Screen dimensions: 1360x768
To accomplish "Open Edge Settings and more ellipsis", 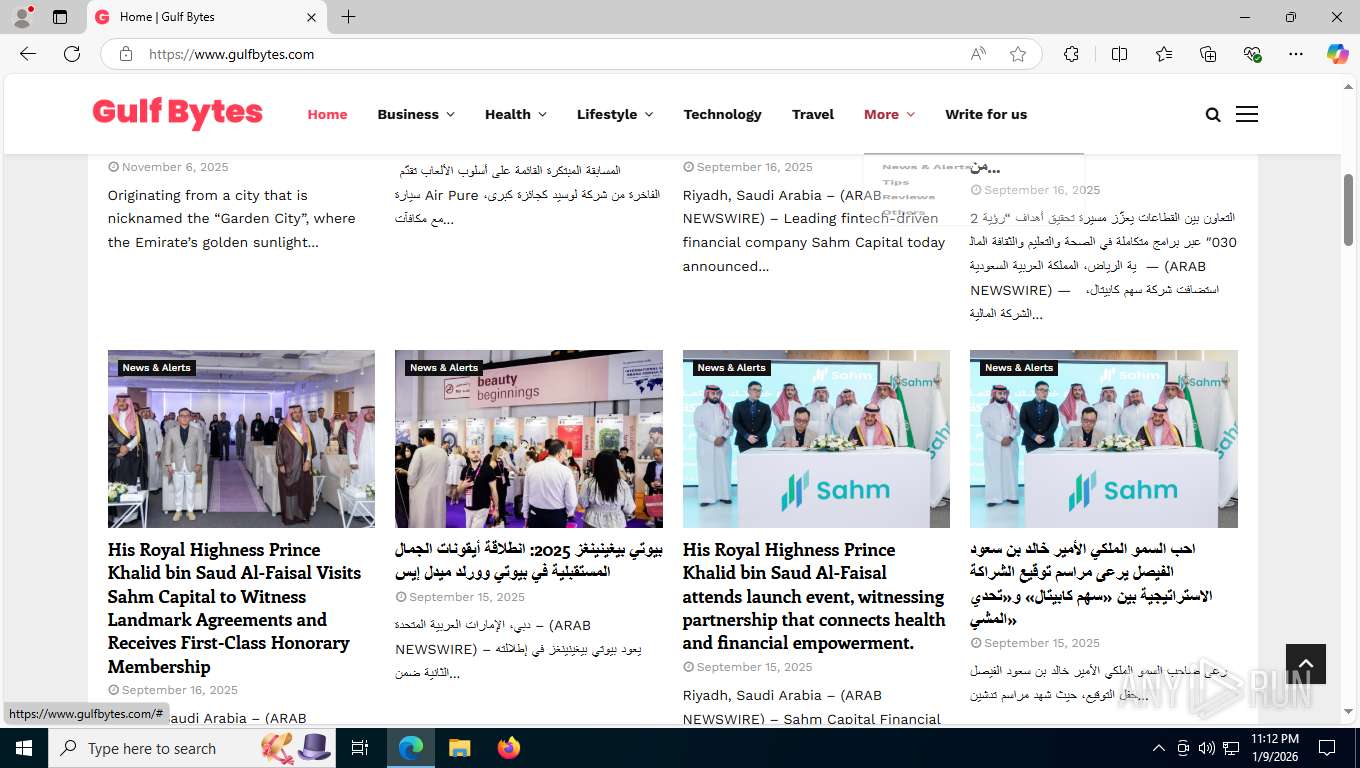I will (1296, 54).
